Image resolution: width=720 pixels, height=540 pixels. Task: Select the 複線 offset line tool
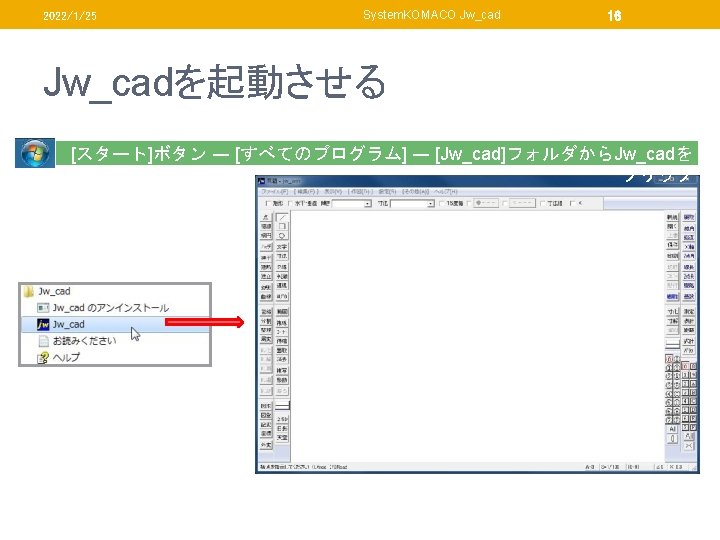[282, 323]
